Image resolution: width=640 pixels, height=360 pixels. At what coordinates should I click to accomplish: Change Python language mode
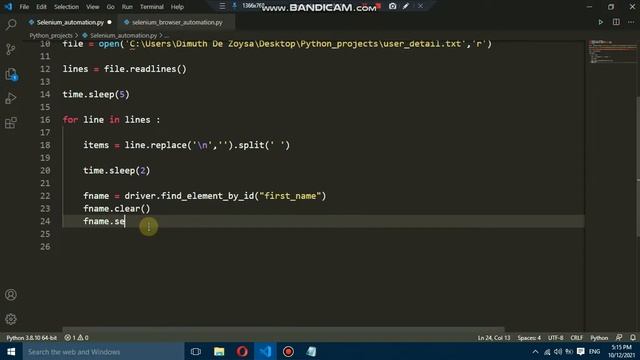(x=599, y=338)
